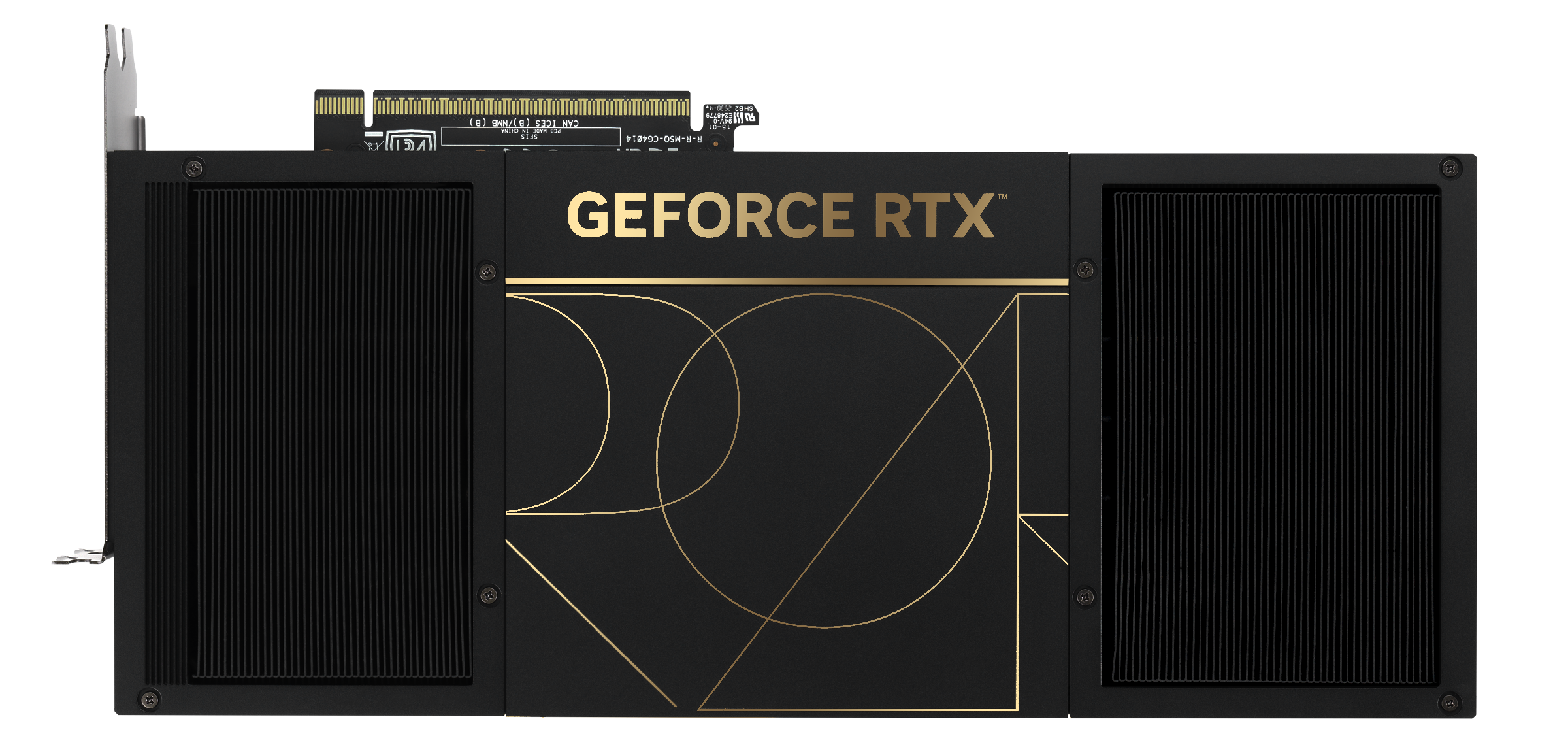The height and width of the screenshot is (732, 1568).
Task: Click the "E248779" number on the PCB
Action: click(x=719, y=116)
